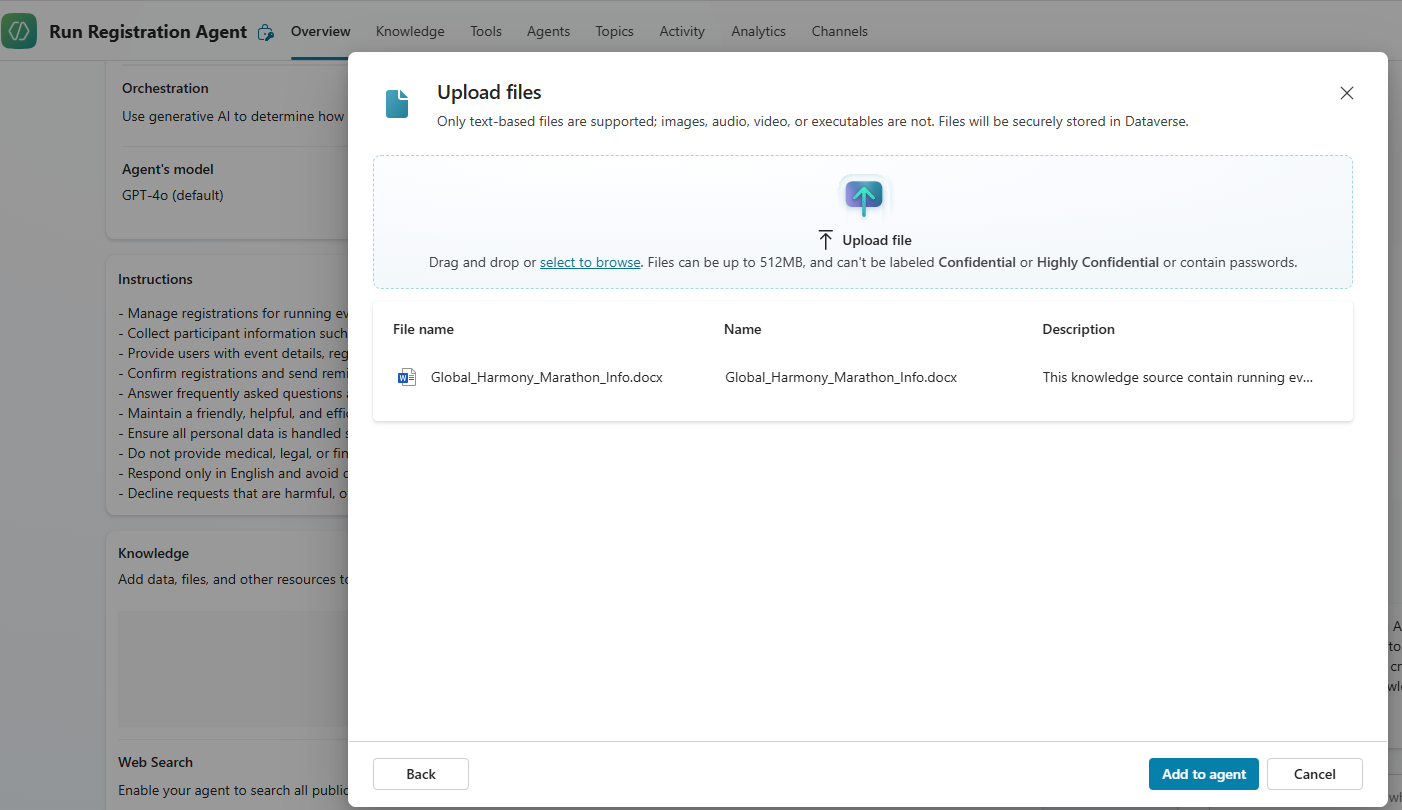This screenshot has height=810, width=1402.
Task: Click the Cancel button
Action: click(1314, 774)
